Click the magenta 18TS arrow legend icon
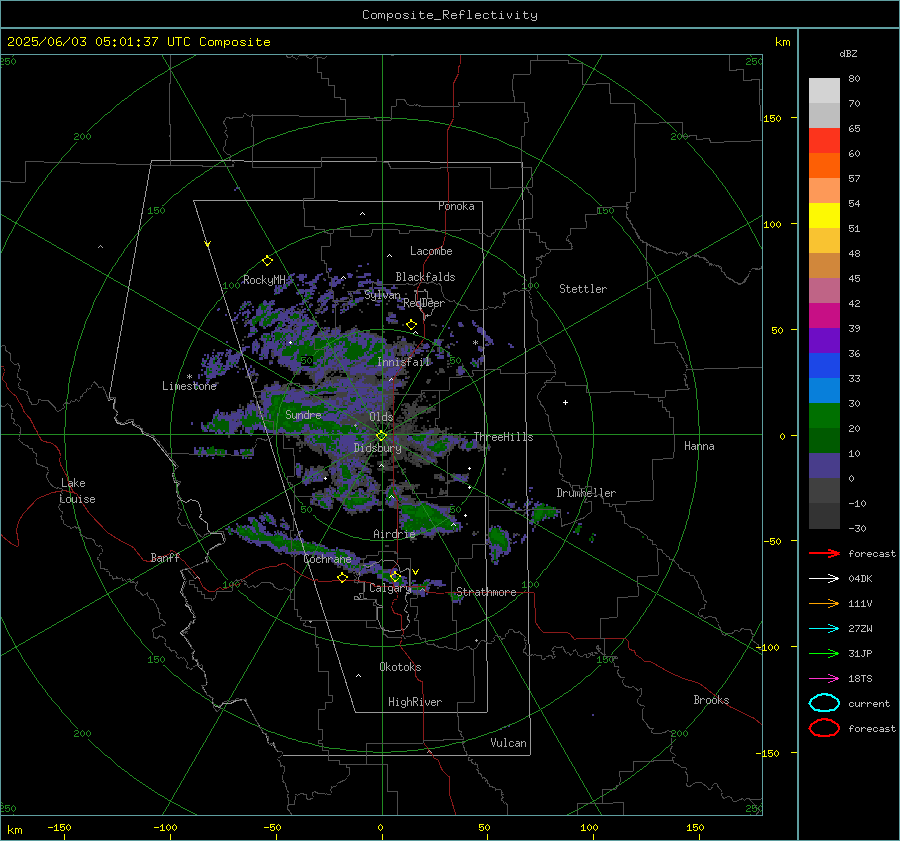Screen dimensions: 900x841 (824, 679)
